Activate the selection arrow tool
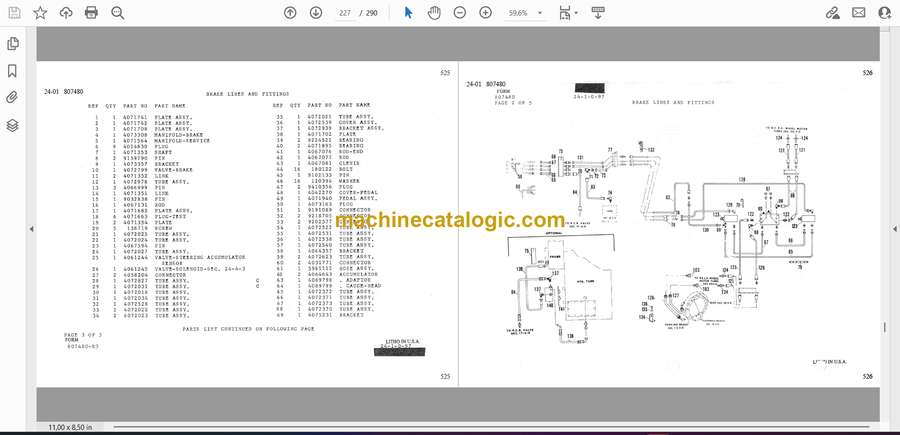This screenshot has width=900, height=435. click(408, 13)
